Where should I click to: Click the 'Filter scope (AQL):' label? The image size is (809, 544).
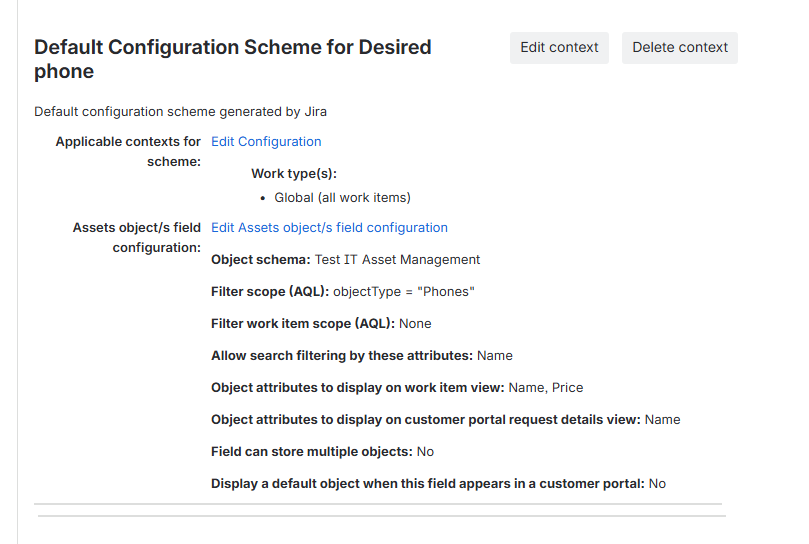270,292
